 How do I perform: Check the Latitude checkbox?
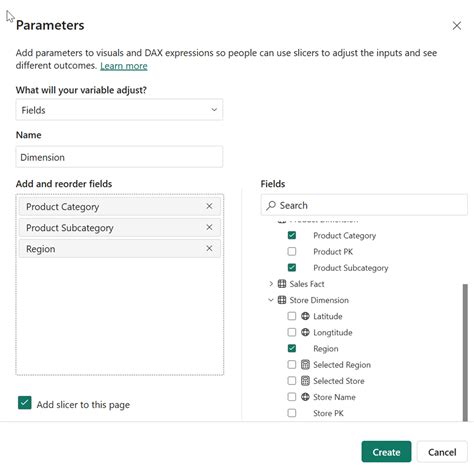point(292,316)
